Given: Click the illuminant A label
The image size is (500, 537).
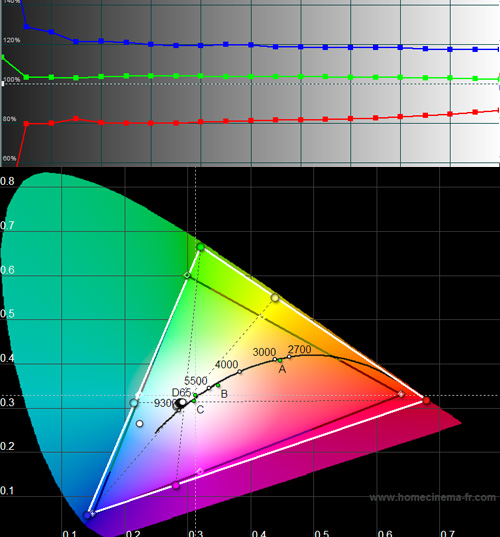Looking at the screenshot, I should (282, 369).
